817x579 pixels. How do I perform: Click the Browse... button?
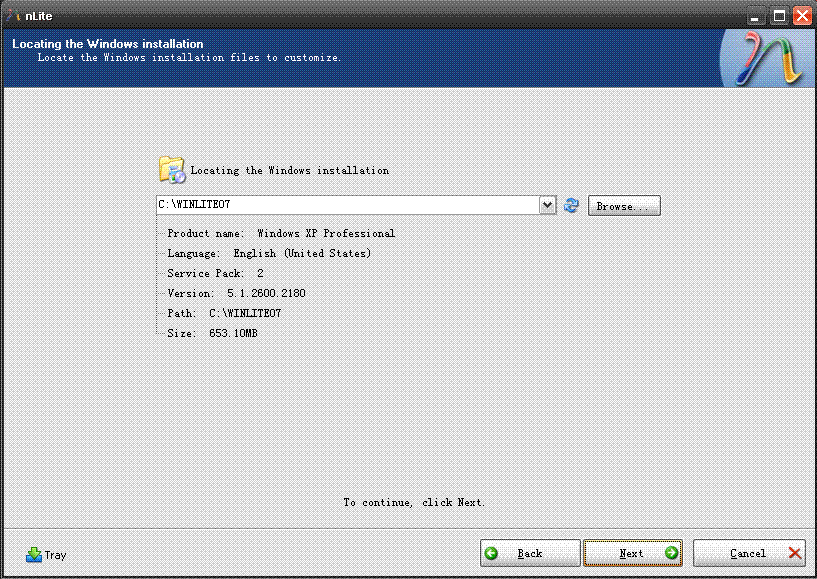click(x=624, y=206)
